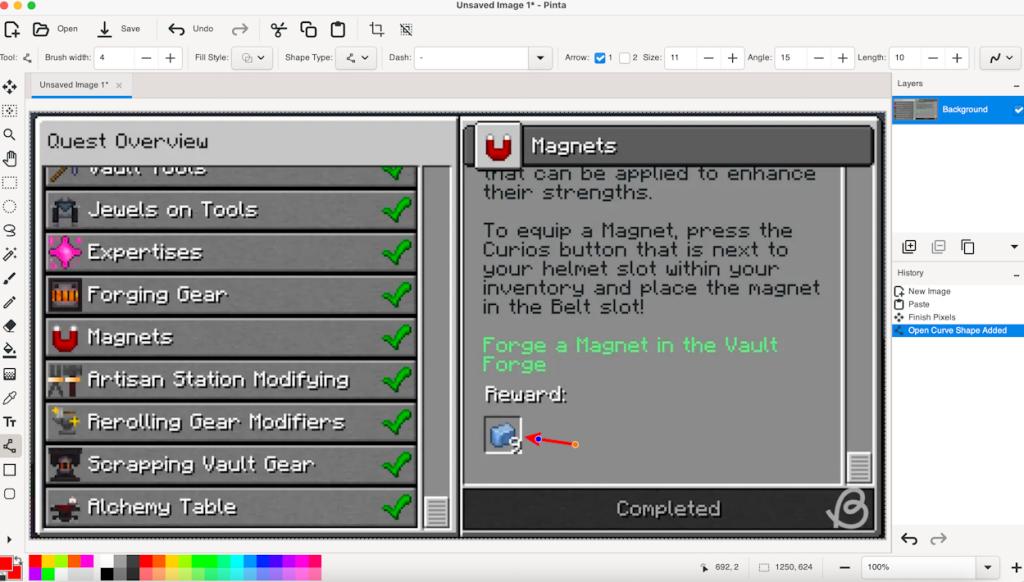Select the Pan hand tool
The width and height of the screenshot is (1024, 582).
coord(10,158)
